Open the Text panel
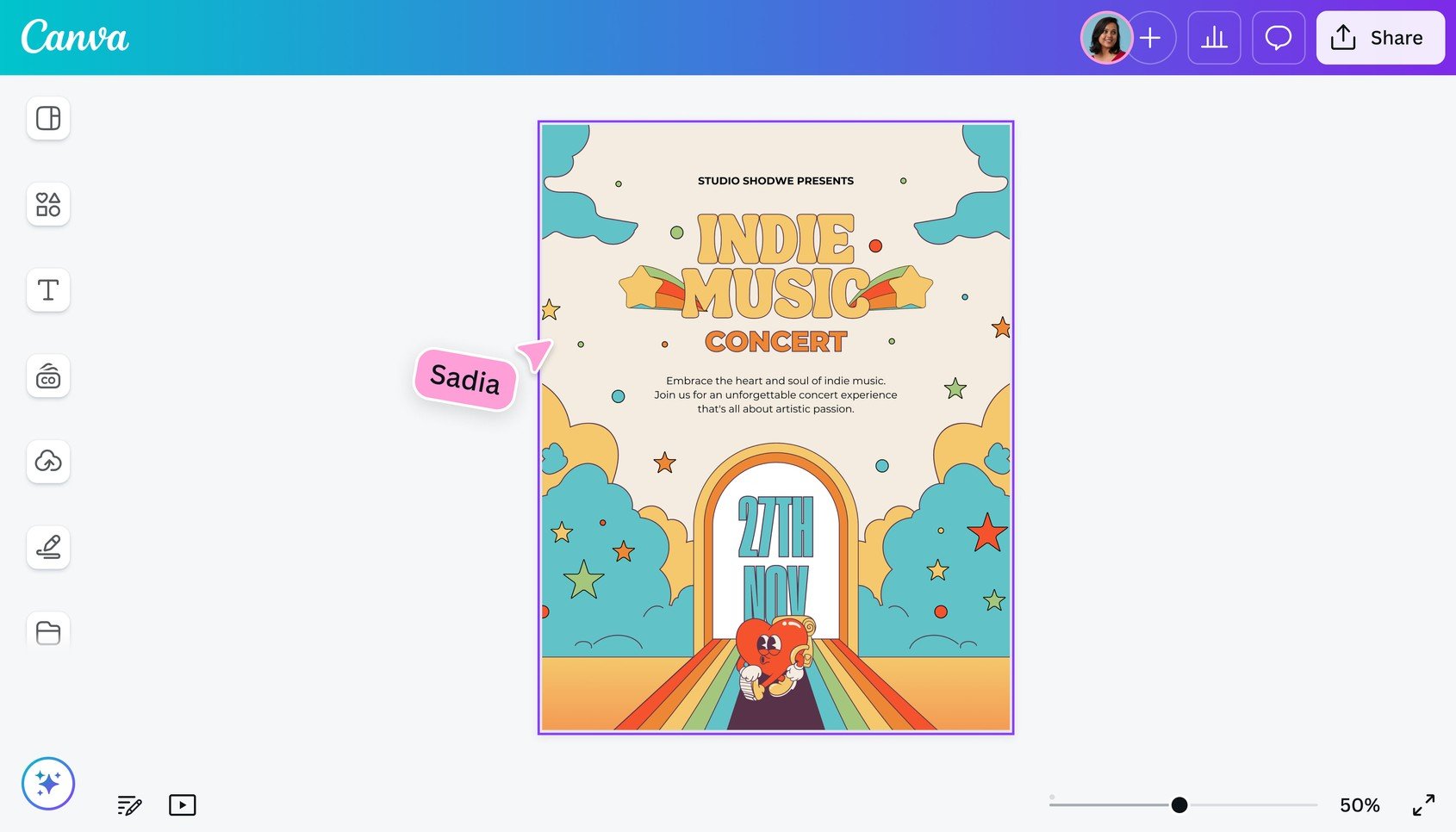Viewport: 1456px width, 832px height. (48, 290)
